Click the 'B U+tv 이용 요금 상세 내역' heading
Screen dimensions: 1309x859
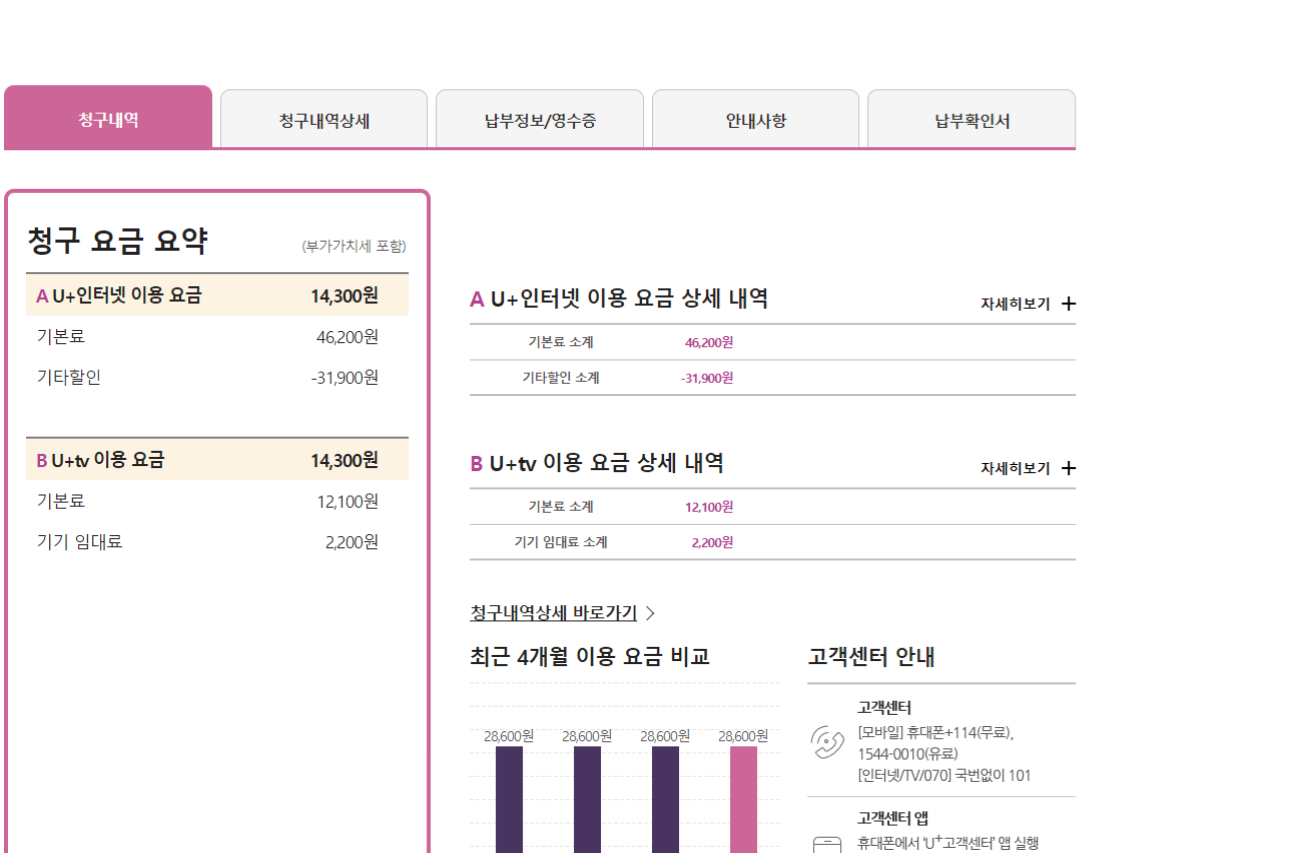click(597, 463)
